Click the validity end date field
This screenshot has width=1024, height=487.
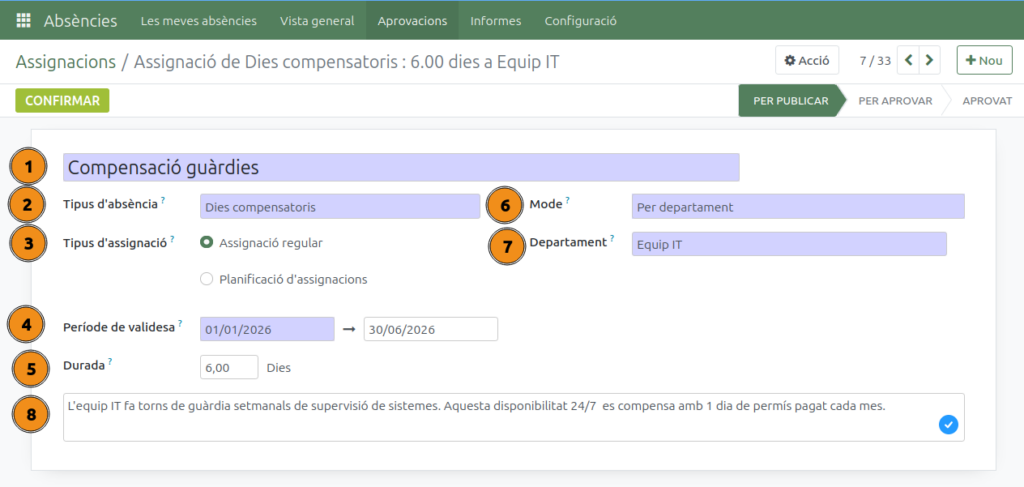point(430,330)
